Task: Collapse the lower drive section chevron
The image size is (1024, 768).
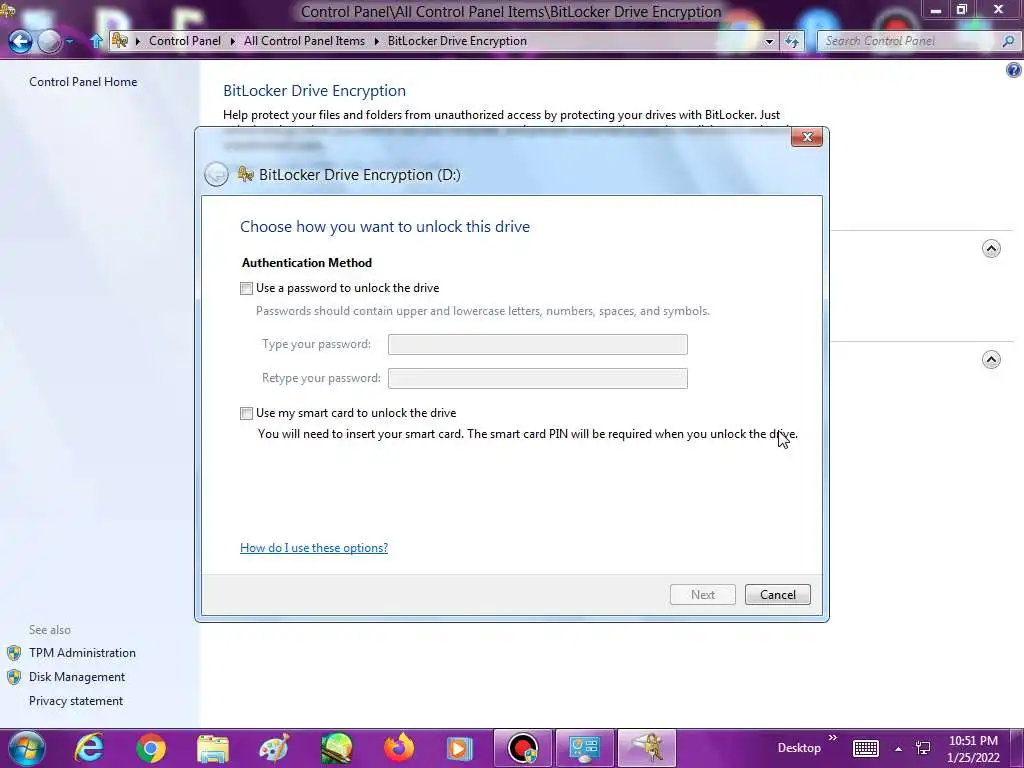Action: 991,360
